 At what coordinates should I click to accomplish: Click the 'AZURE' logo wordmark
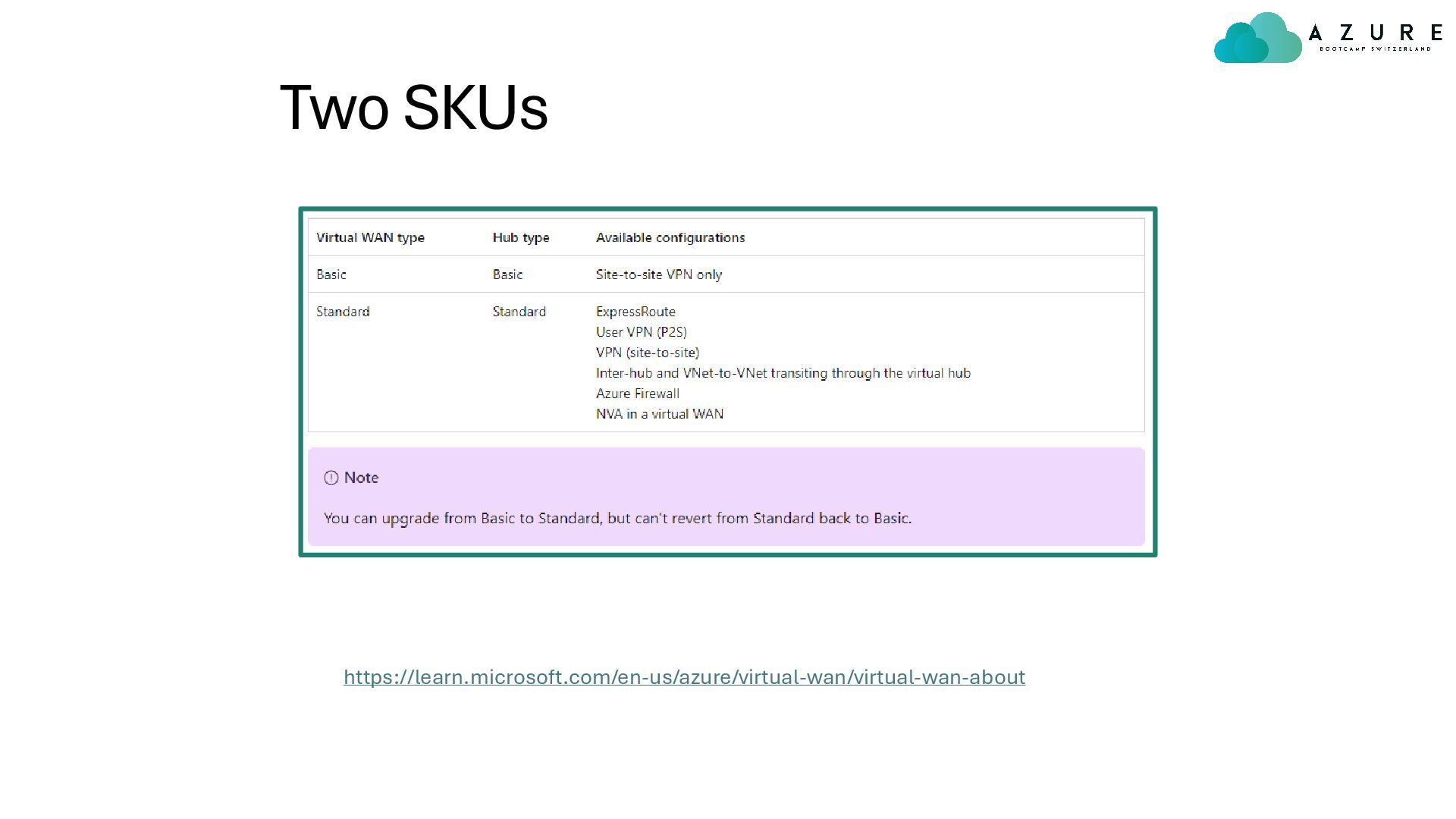tap(1376, 33)
